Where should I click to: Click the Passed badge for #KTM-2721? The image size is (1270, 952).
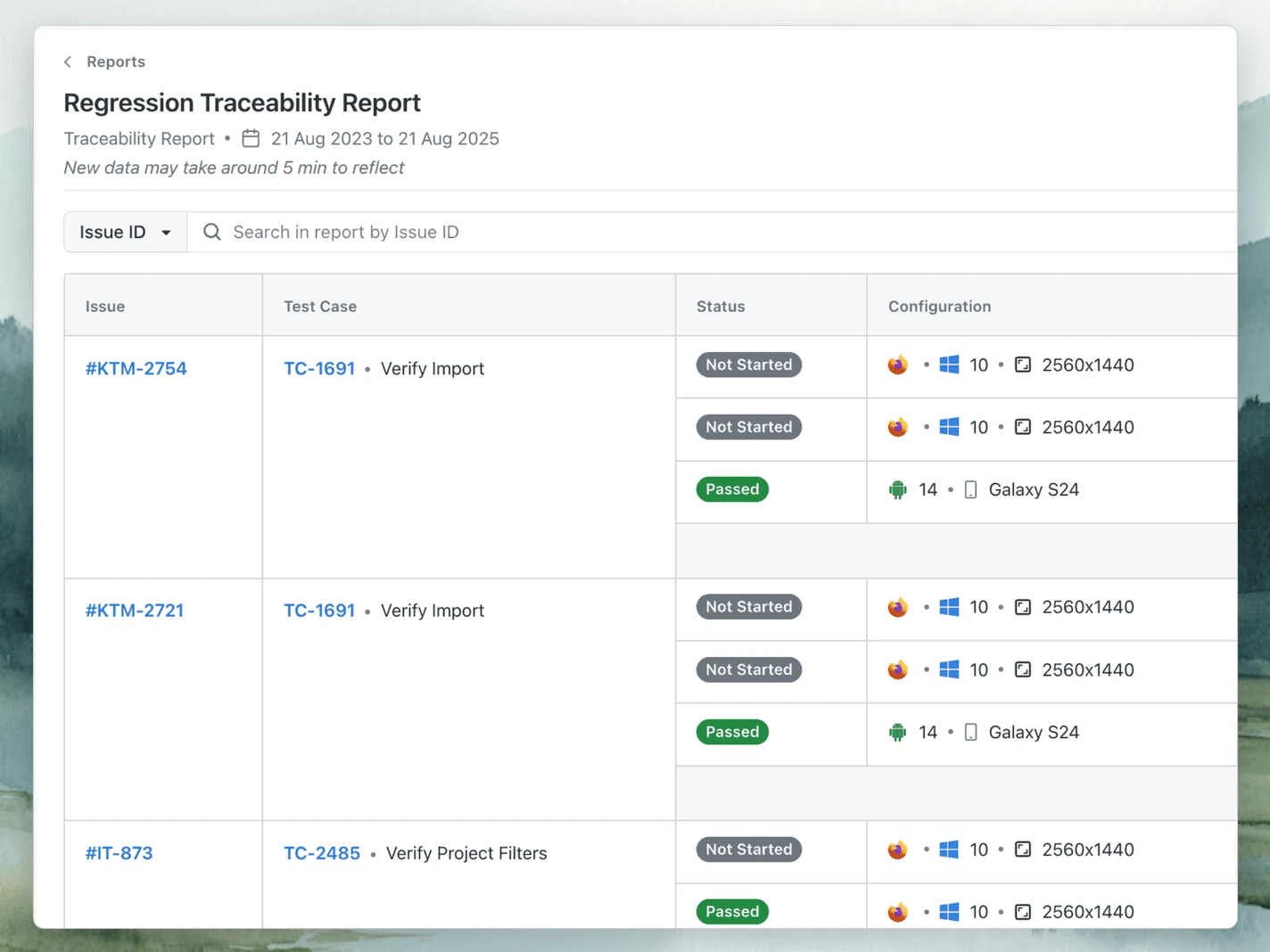tap(732, 732)
